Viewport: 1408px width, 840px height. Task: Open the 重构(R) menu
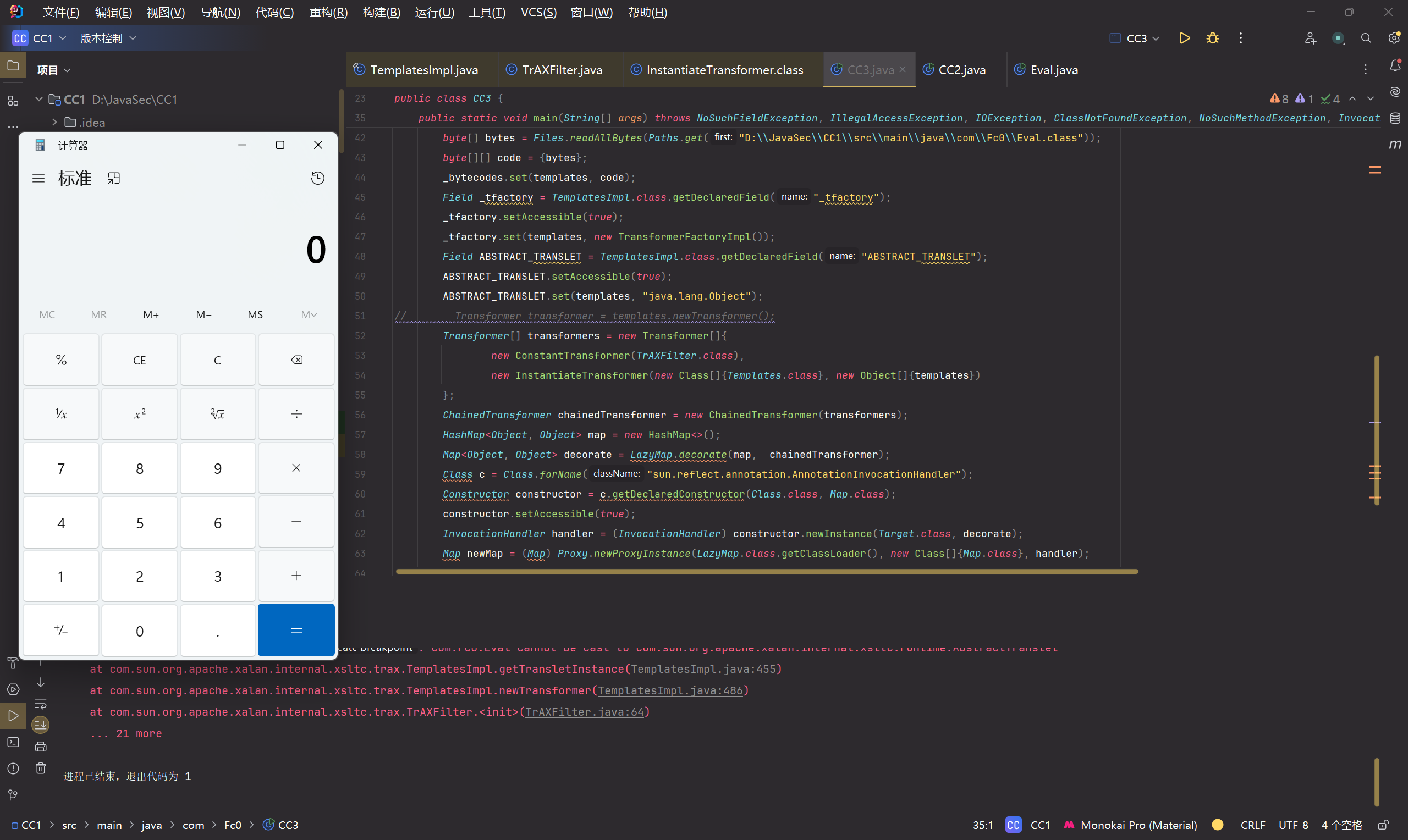(328, 12)
